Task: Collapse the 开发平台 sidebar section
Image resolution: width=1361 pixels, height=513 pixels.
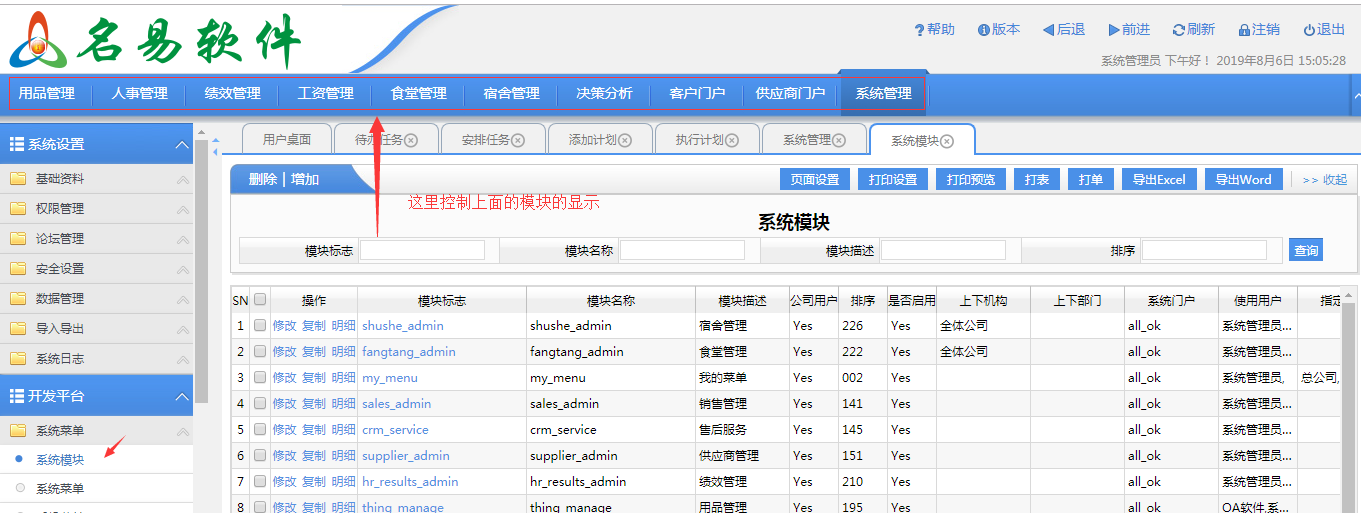Action: pyautogui.click(x=182, y=397)
